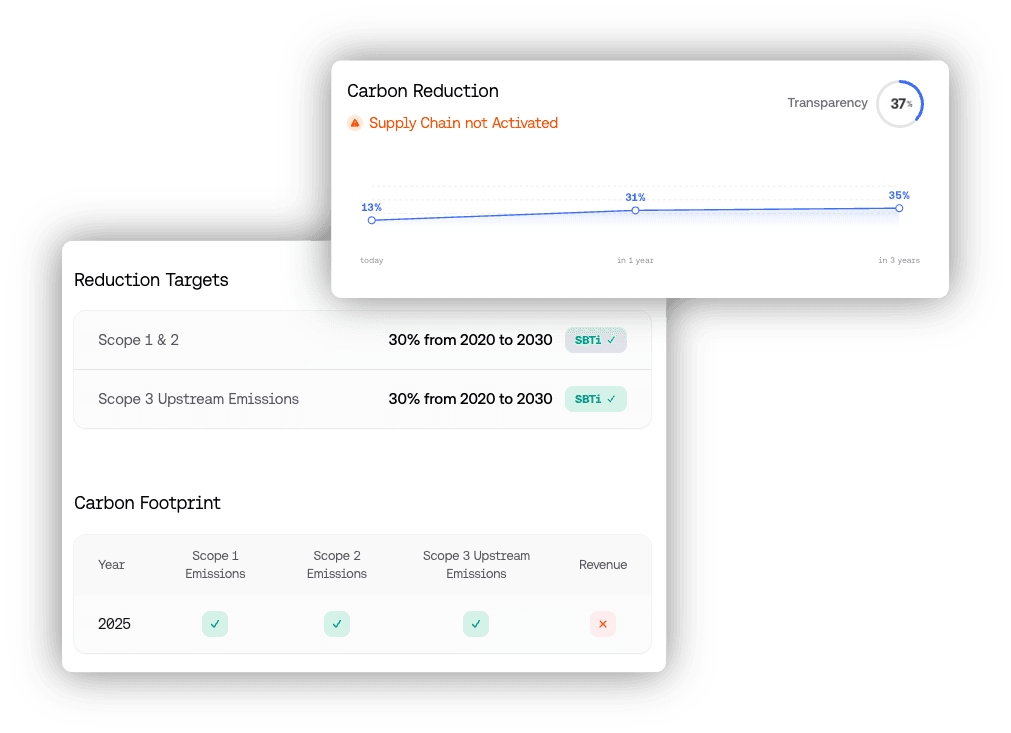Click the Year column header

[111, 565]
